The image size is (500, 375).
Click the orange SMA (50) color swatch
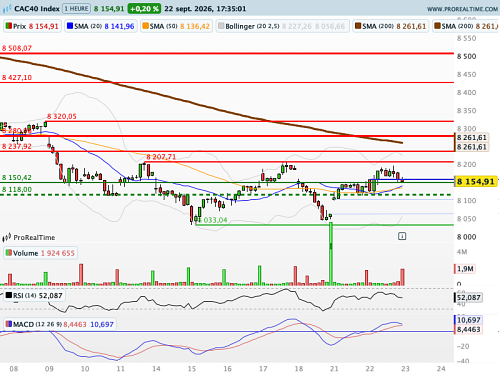tap(145, 26)
